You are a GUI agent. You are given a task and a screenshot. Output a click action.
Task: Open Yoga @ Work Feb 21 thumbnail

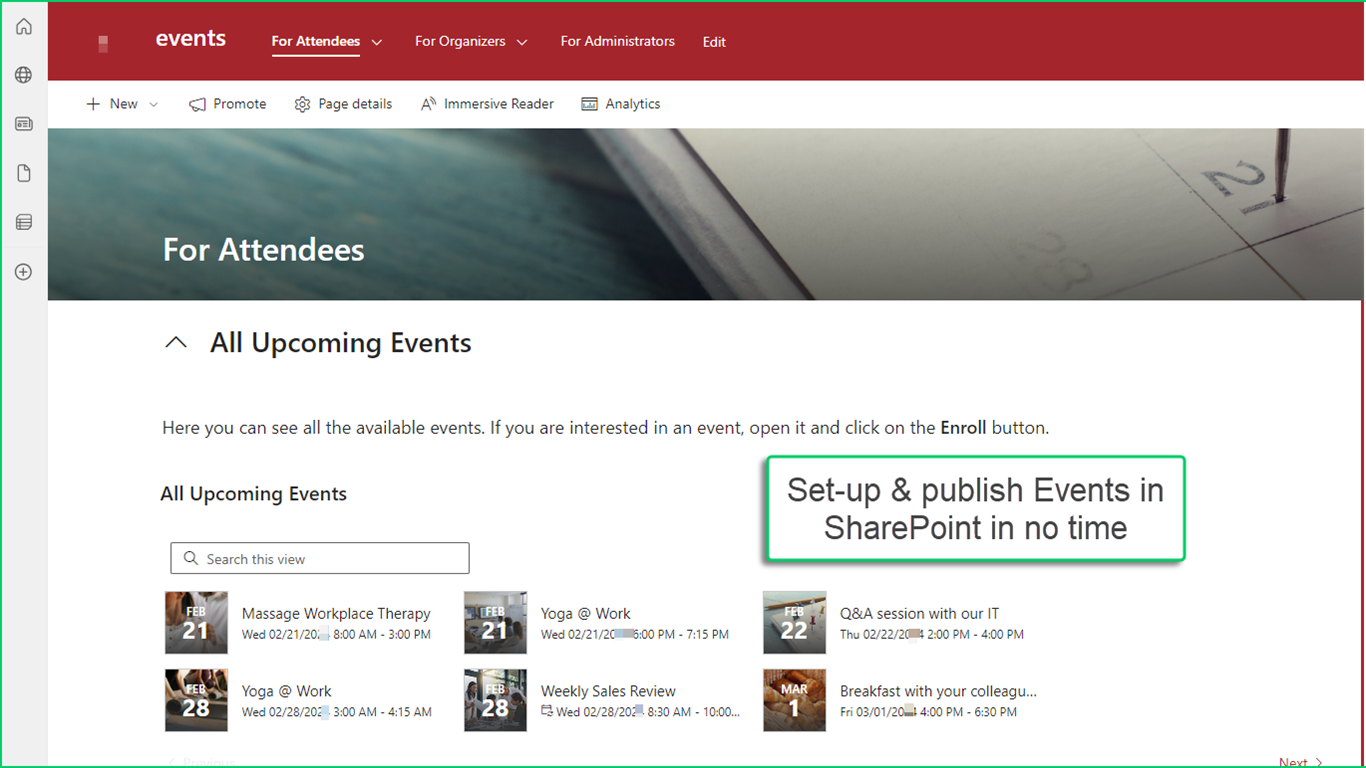click(x=495, y=622)
